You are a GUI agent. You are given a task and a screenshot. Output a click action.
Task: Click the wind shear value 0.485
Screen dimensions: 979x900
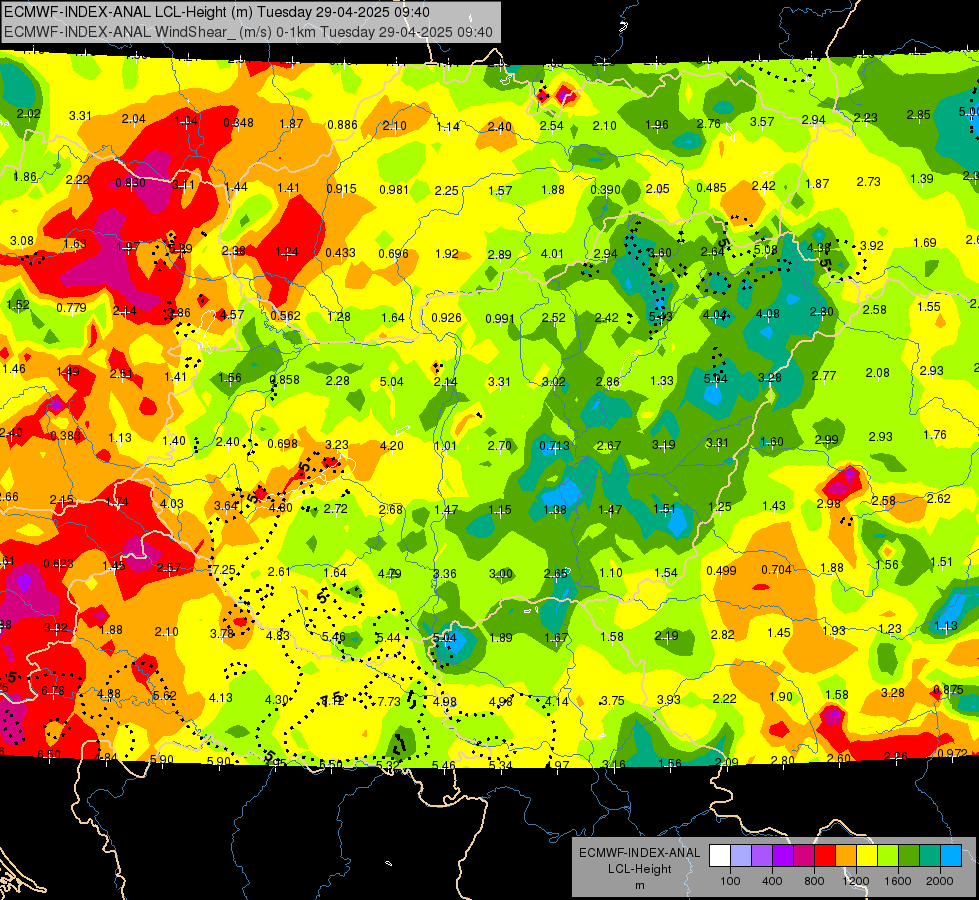711,187
